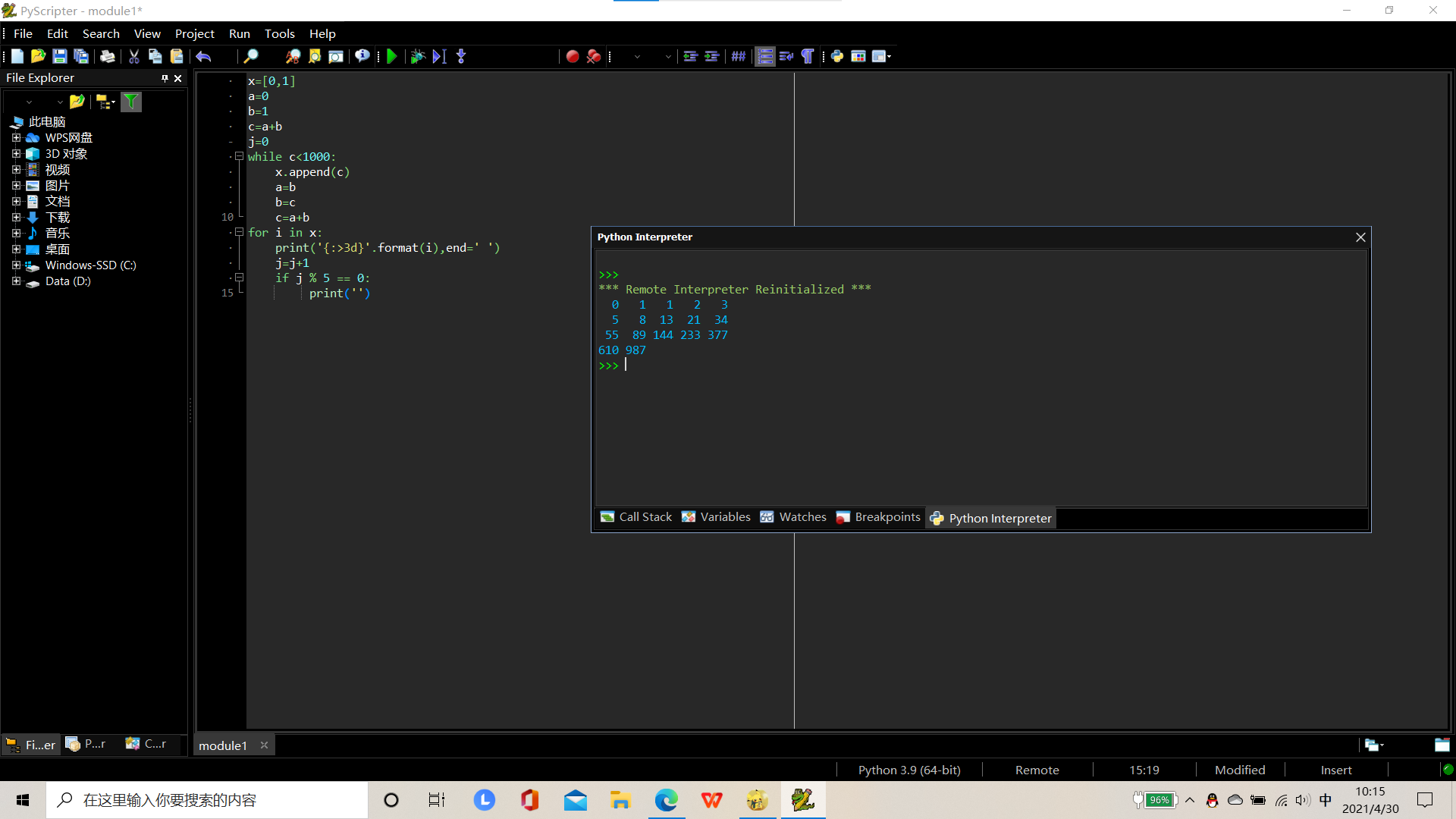This screenshot has width=1456, height=819.
Task: Close the module1 editor tab
Action: pos(264,745)
